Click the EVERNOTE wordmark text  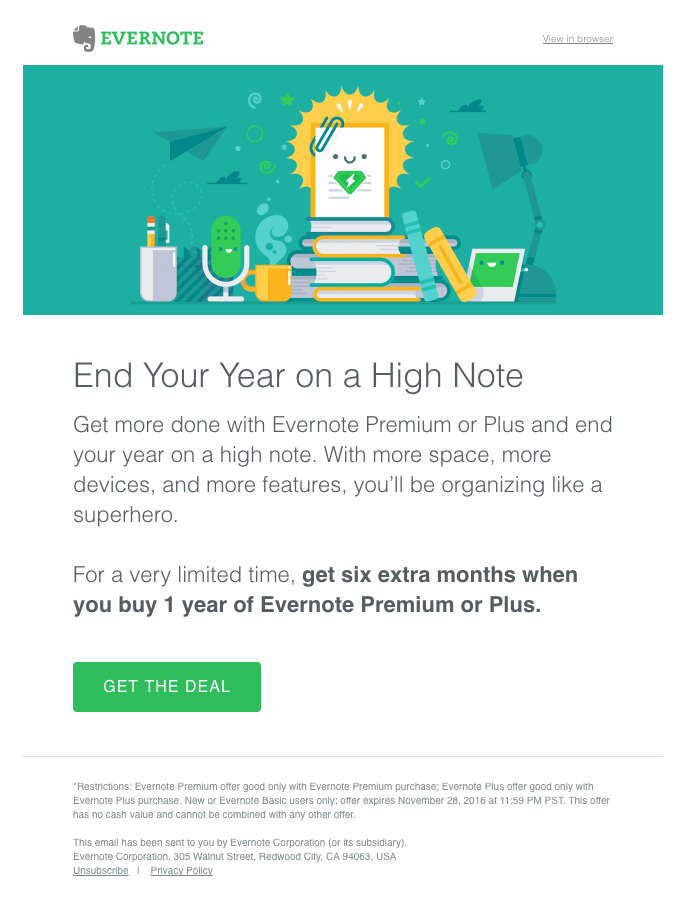click(x=151, y=39)
